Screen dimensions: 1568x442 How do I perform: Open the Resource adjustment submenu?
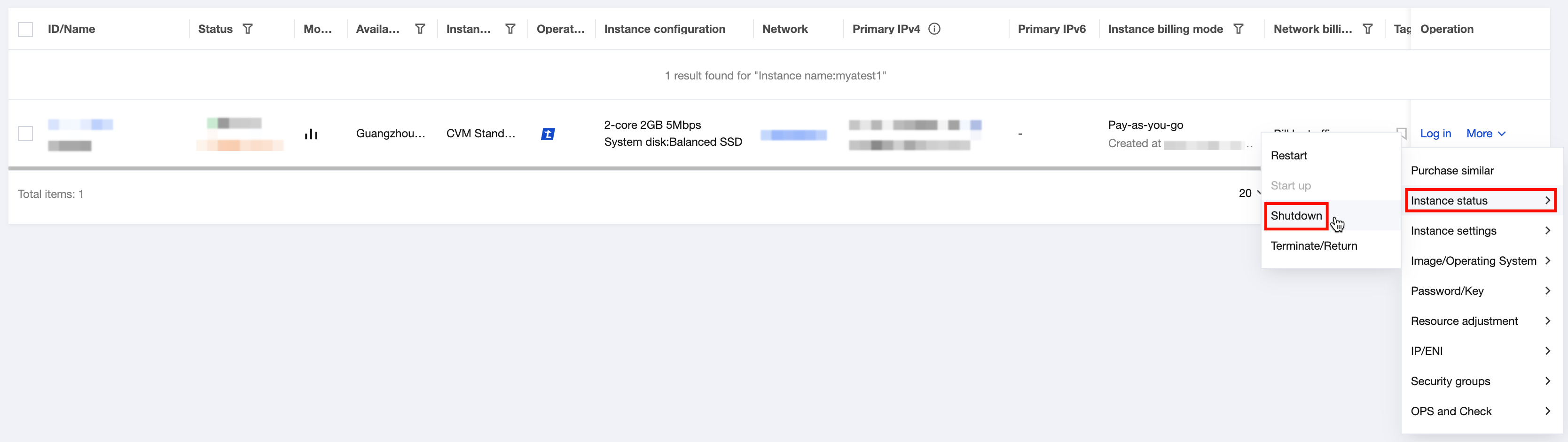(x=1479, y=321)
